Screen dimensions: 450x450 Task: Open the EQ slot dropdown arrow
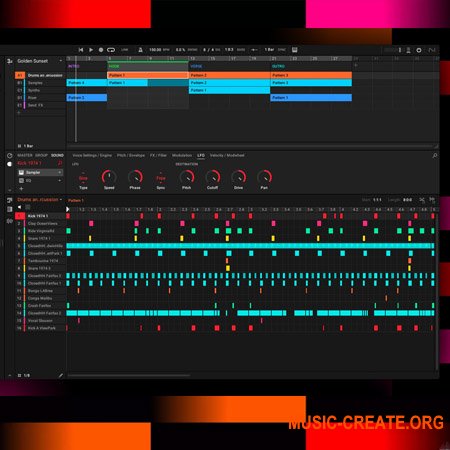[x=60, y=180]
